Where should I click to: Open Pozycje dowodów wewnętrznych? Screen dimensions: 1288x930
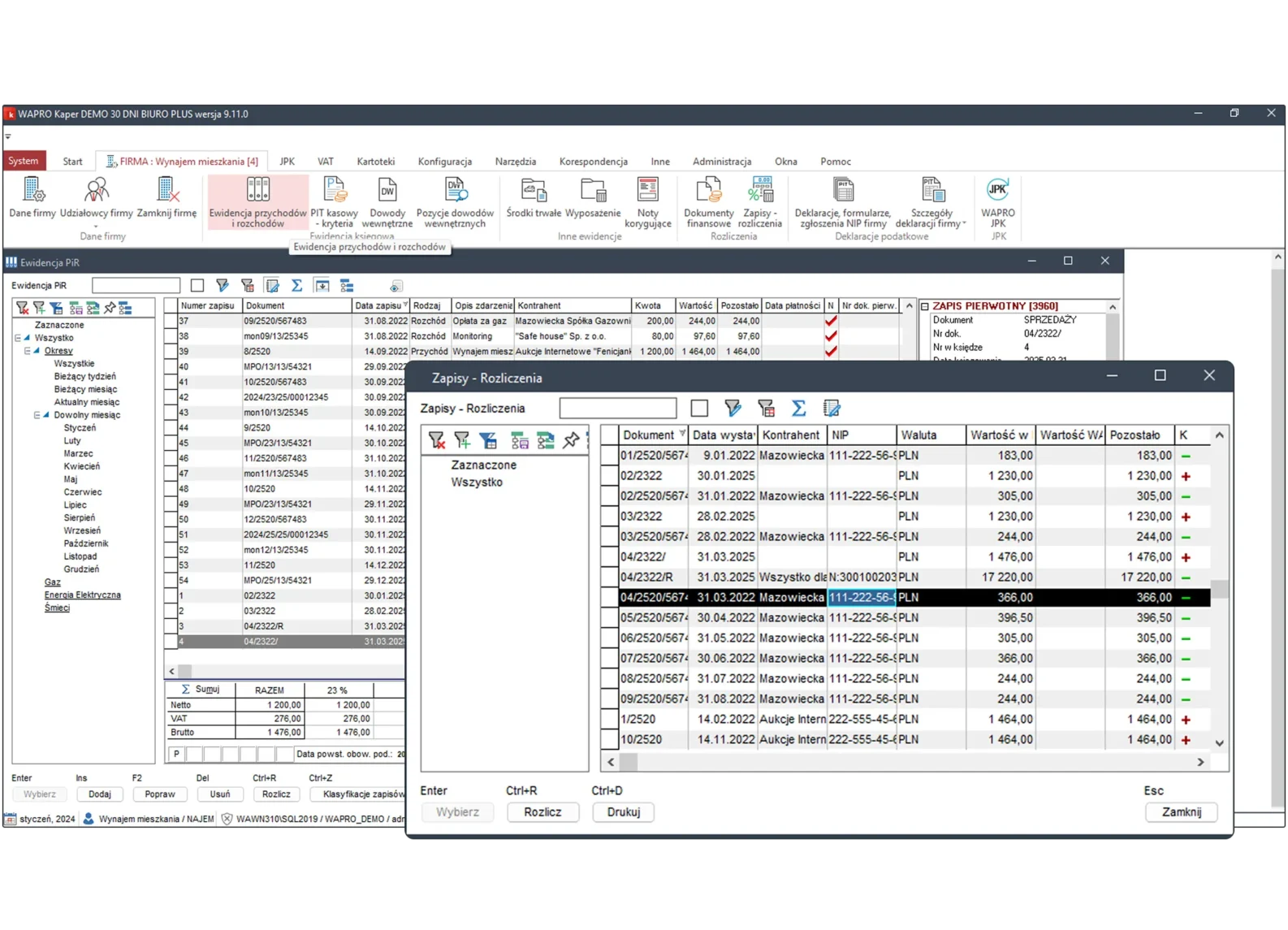point(455,202)
